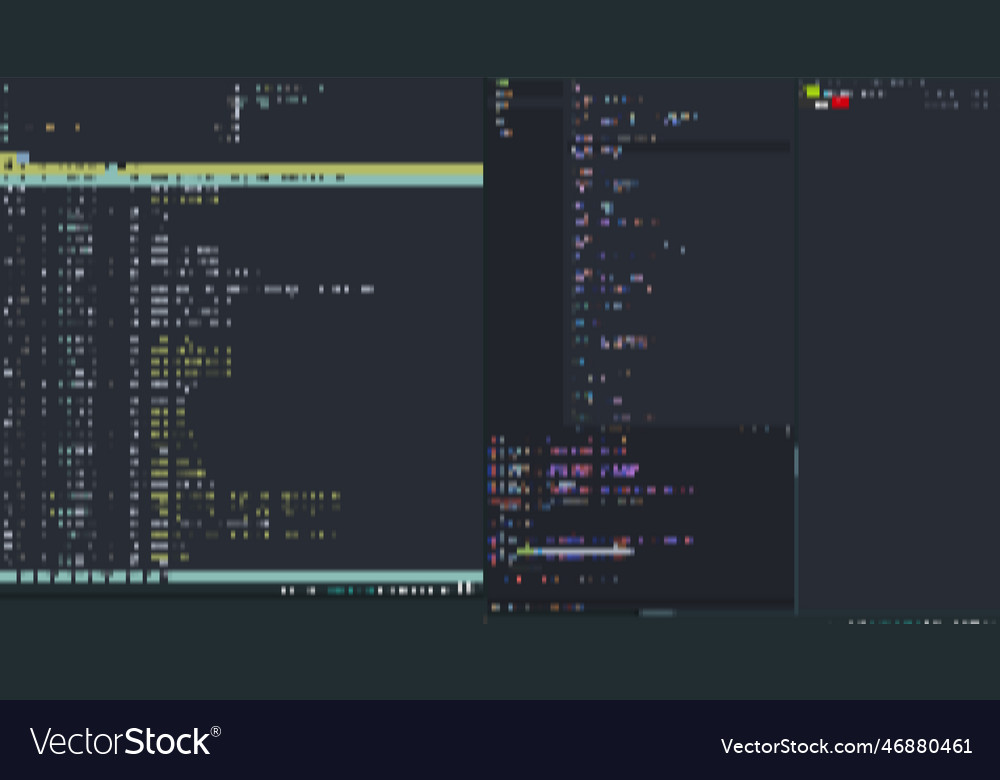Click the rightmost small icon atop the lower code panel

(x=787, y=430)
